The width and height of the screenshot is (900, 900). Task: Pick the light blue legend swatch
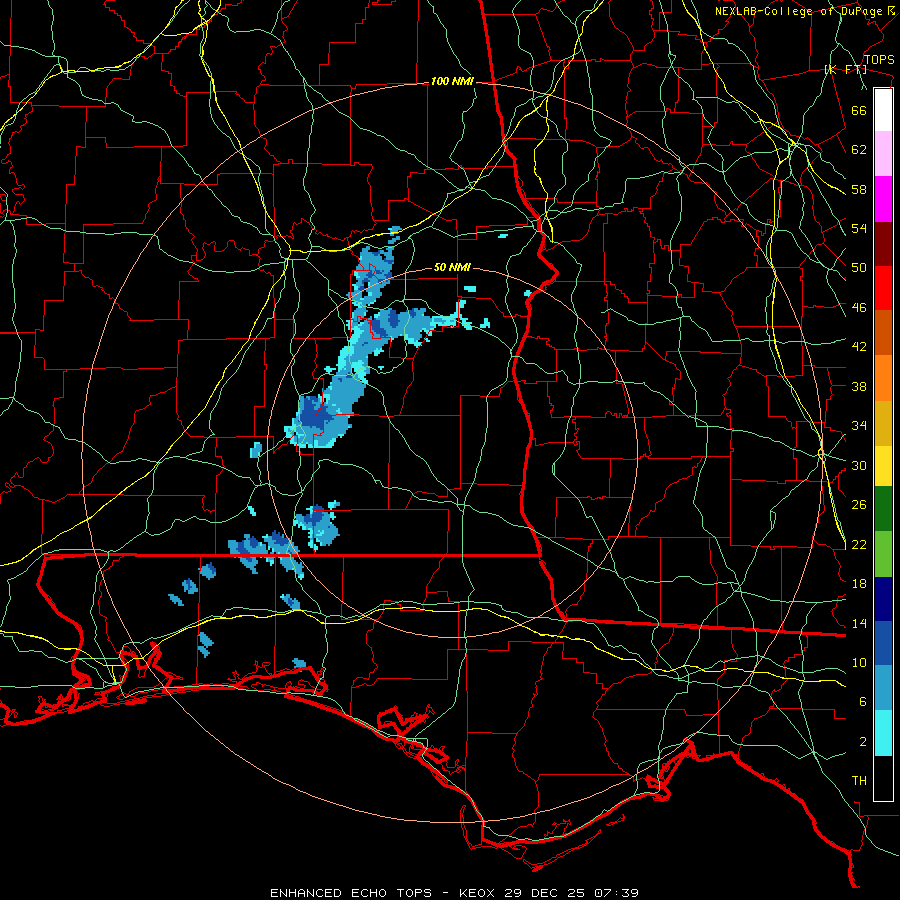tap(883, 688)
